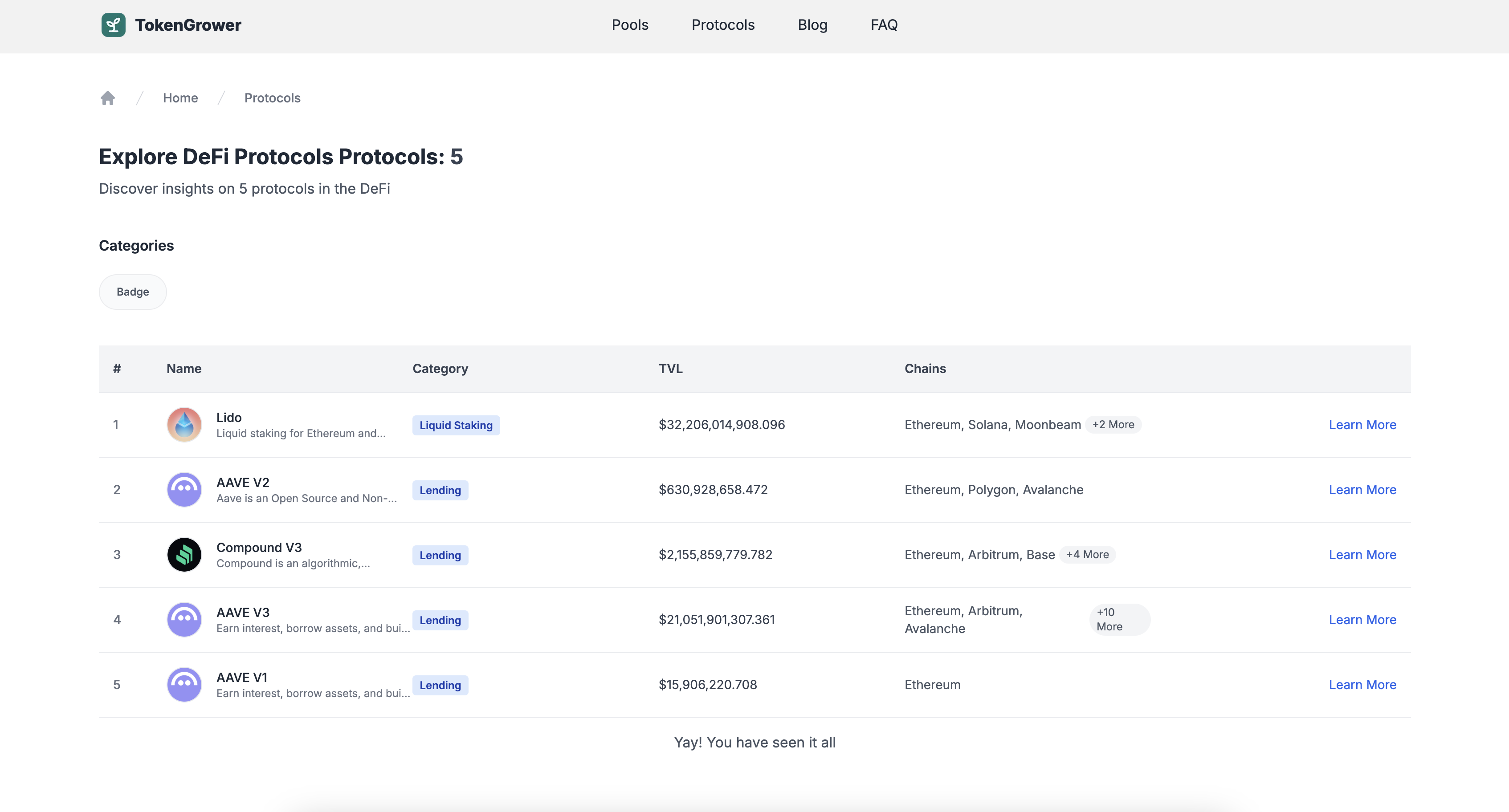Click Home in the breadcrumb

click(180, 98)
